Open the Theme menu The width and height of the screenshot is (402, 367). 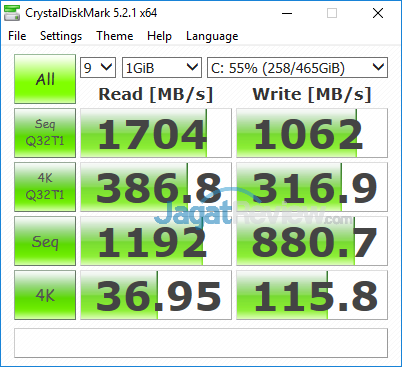pyautogui.click(x=115, y=36)
